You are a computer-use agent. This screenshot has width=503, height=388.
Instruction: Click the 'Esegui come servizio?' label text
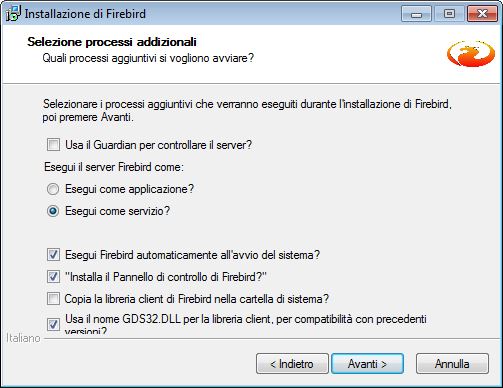click(x=117, y=211)
